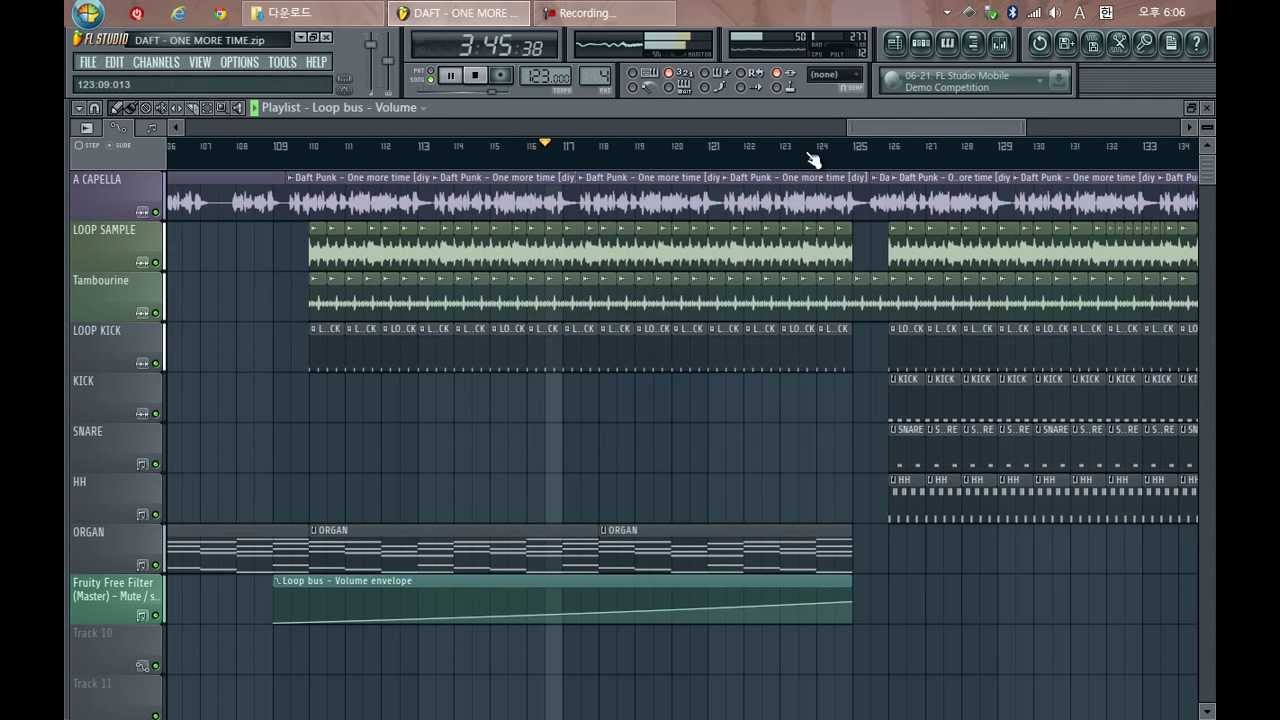Viewport: 1280px width, 720px height.
Task: Mute the LOOP SAMPLE track green light
Action: tap(156, 263)
